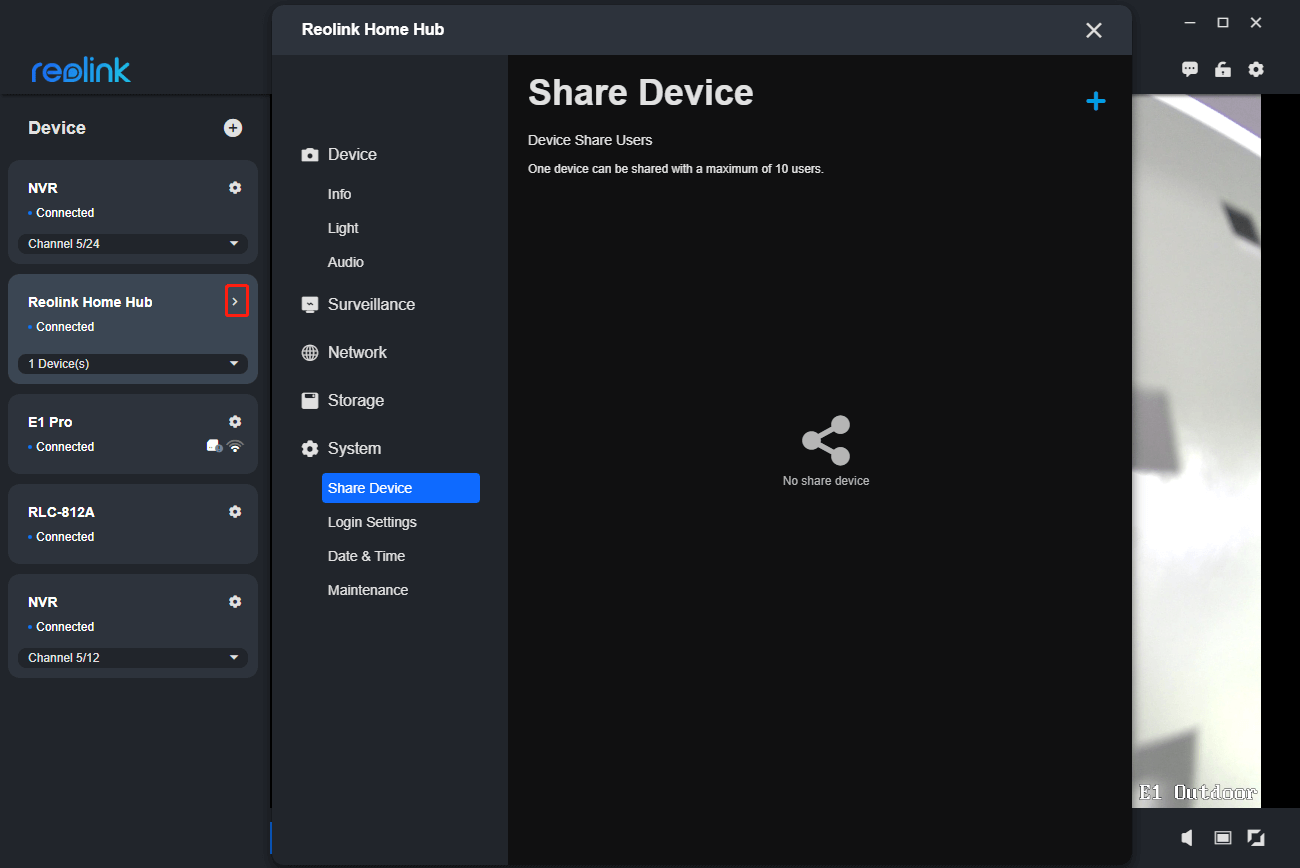Screen dimensions: 1300x868
Task: Open E1 Pro settings gear
Action: tap(235, 421)
